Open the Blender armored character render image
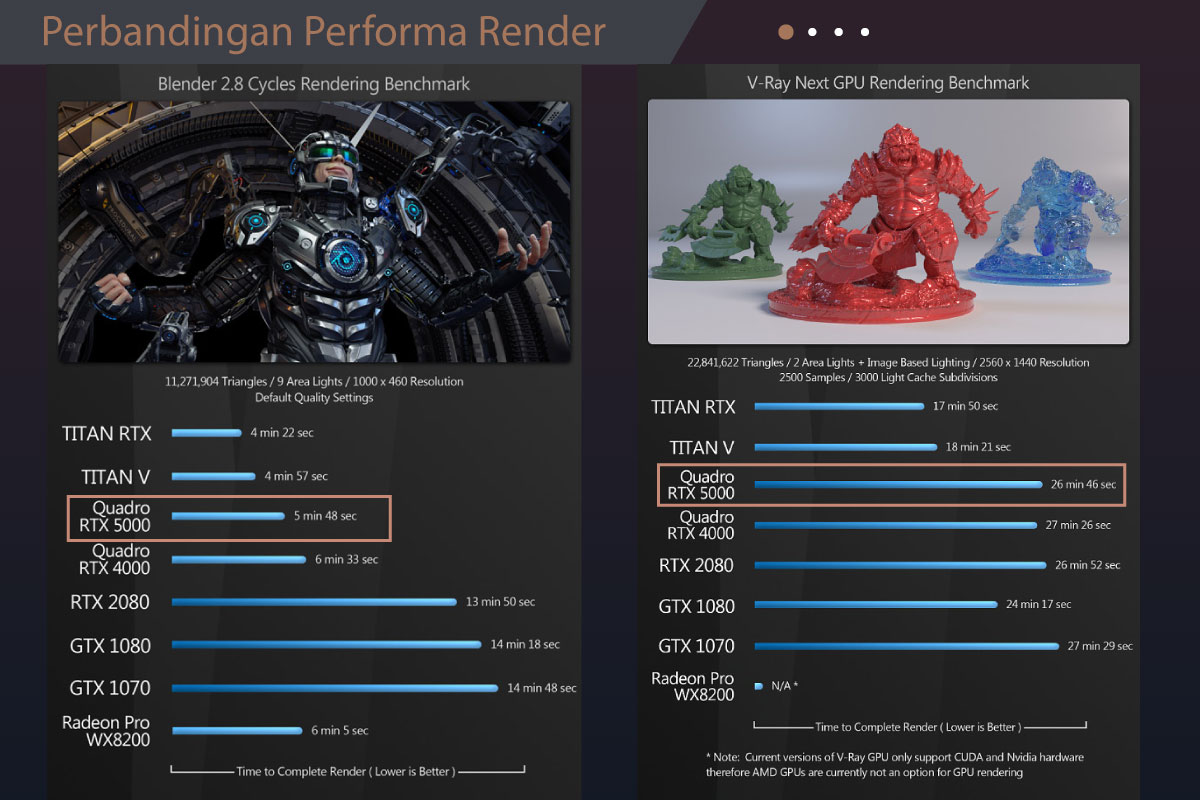Image resolution: width=1200 pixels, height=800 pixels. coord(314,232)
